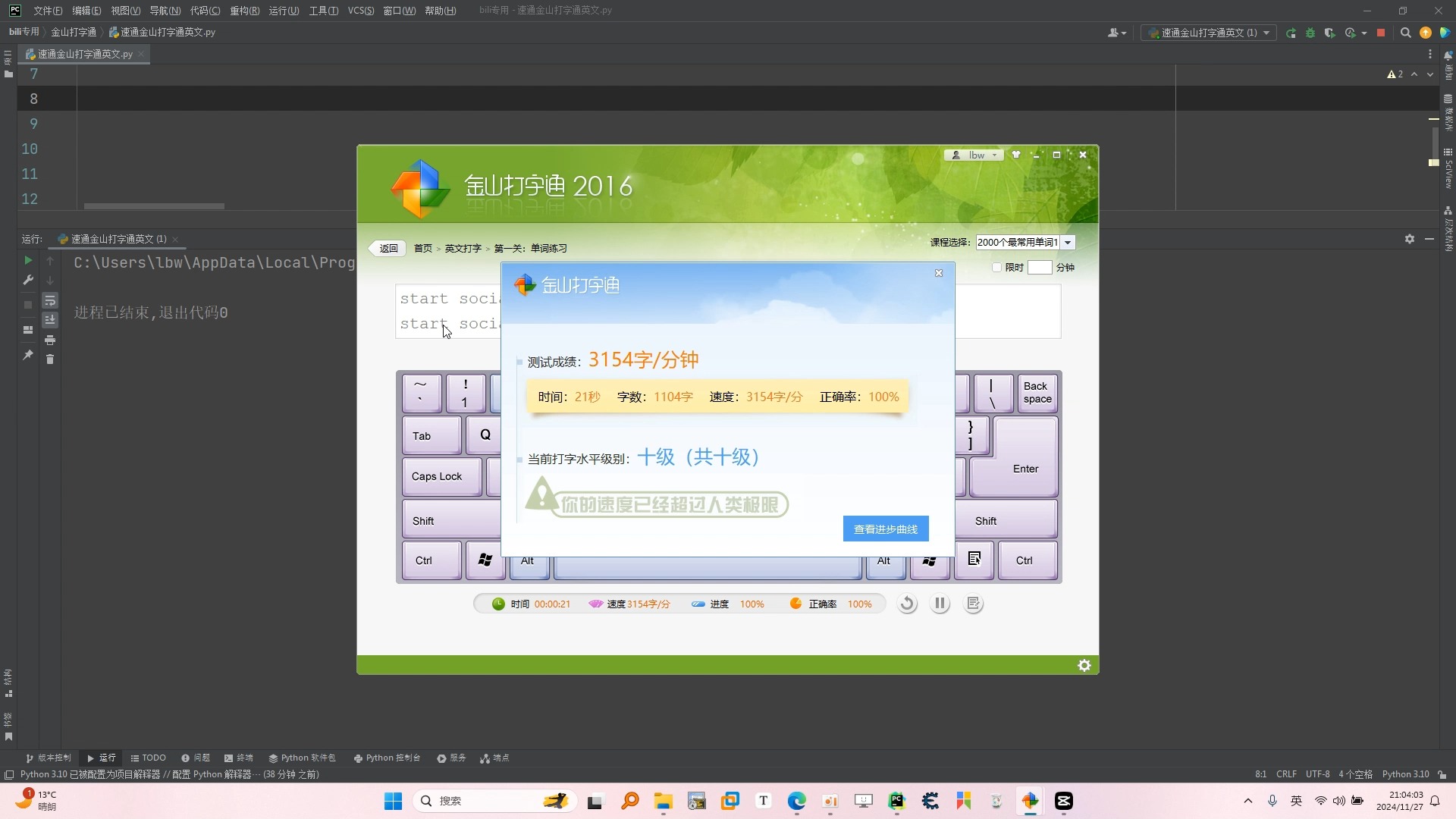The height and width of the screenshot is (819, 1456).
Task: Close the Run tab 速通金山打字通英文 (1)
Action: (175, 239)
